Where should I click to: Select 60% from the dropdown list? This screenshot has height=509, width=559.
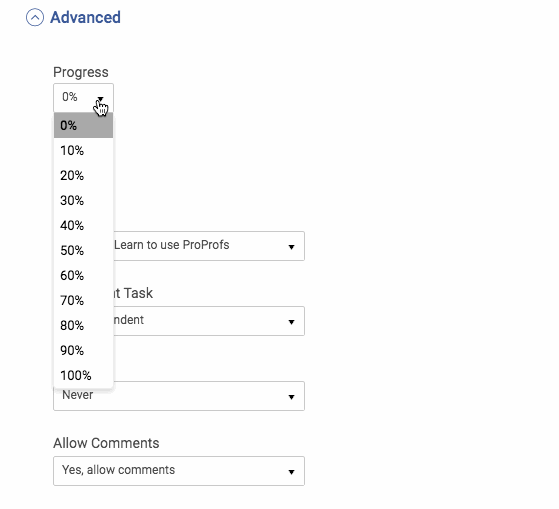(83, 275)
